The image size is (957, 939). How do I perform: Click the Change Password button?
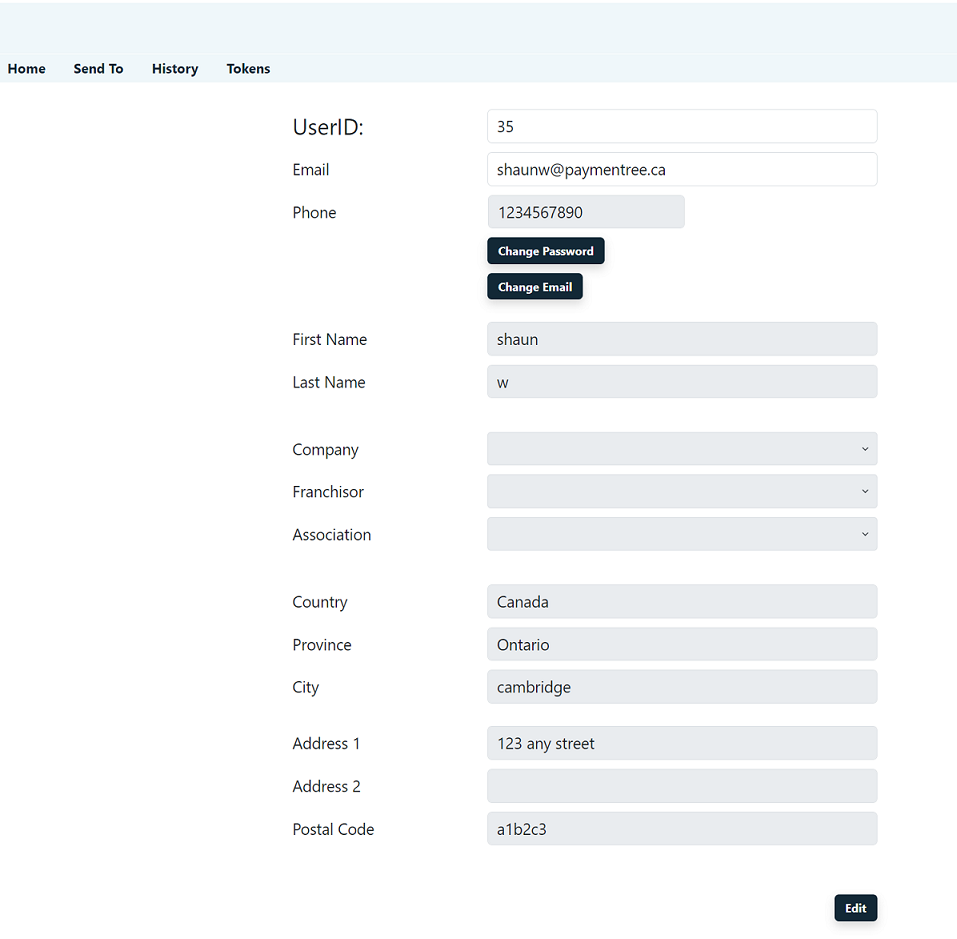(545, 251)
